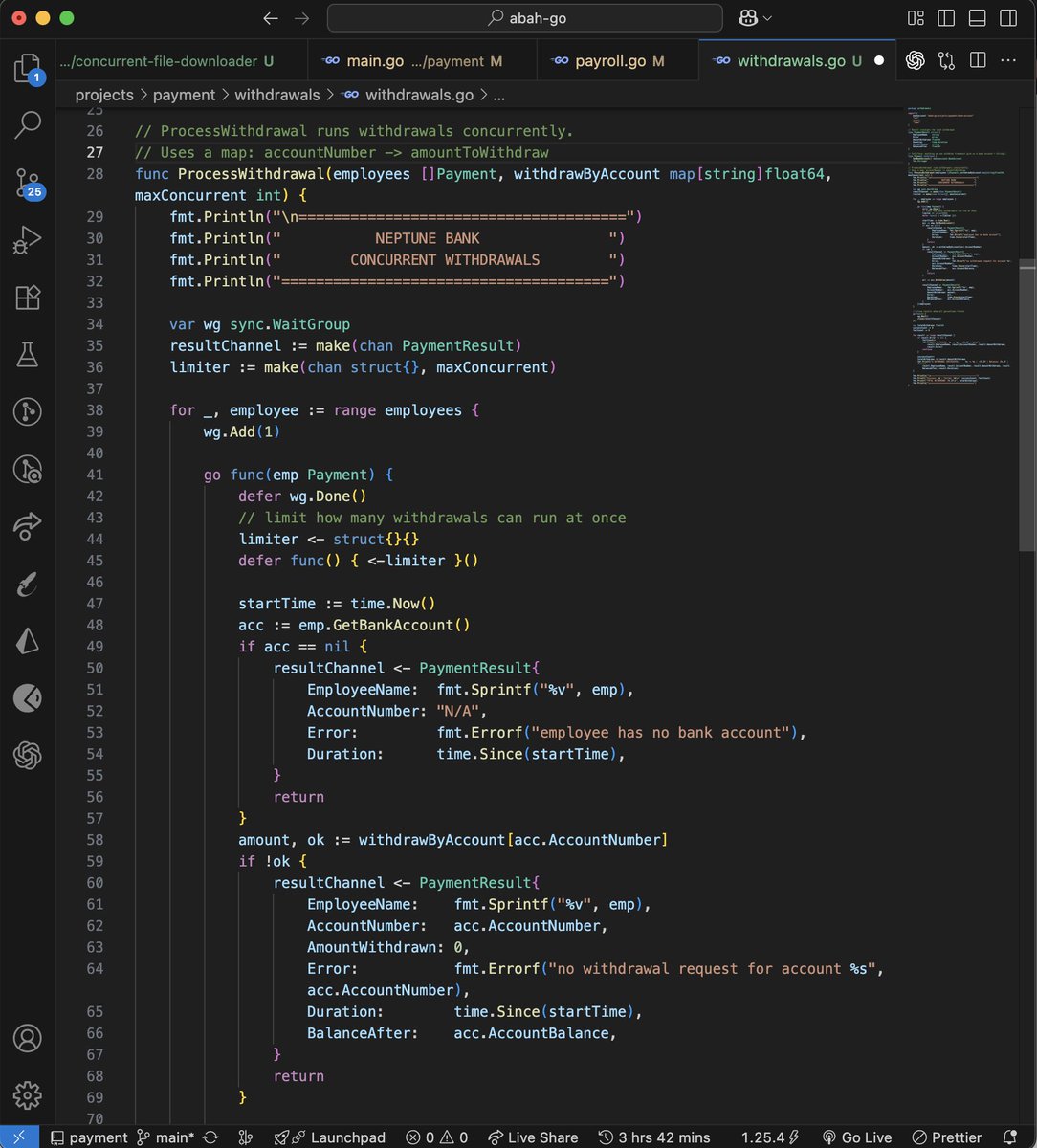Toggle the bottom panel
This screenshot has width=1037, height=1148.
click(976, 18)
